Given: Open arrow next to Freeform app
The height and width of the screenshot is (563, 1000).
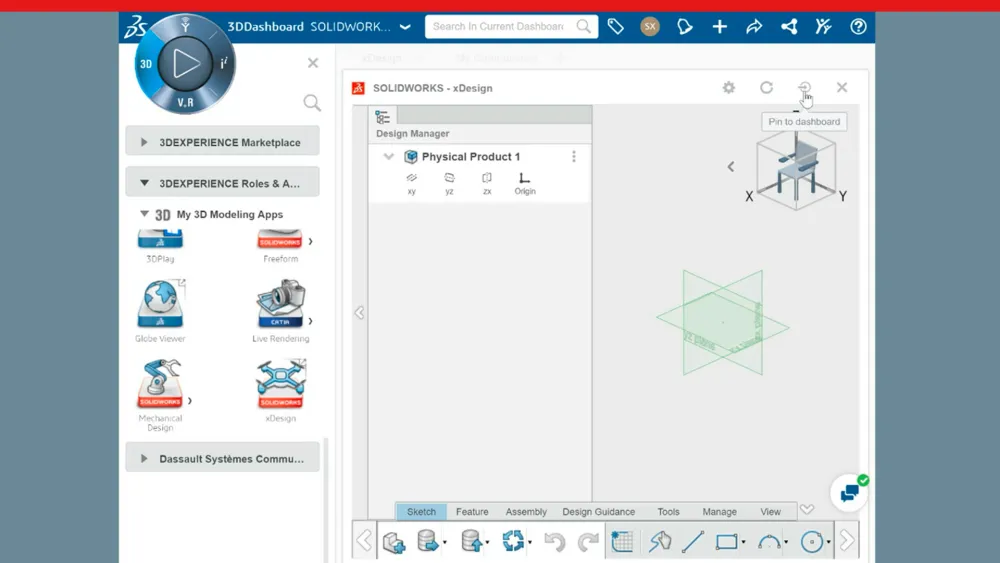Looking at the screenshot, I should point(311,241).
